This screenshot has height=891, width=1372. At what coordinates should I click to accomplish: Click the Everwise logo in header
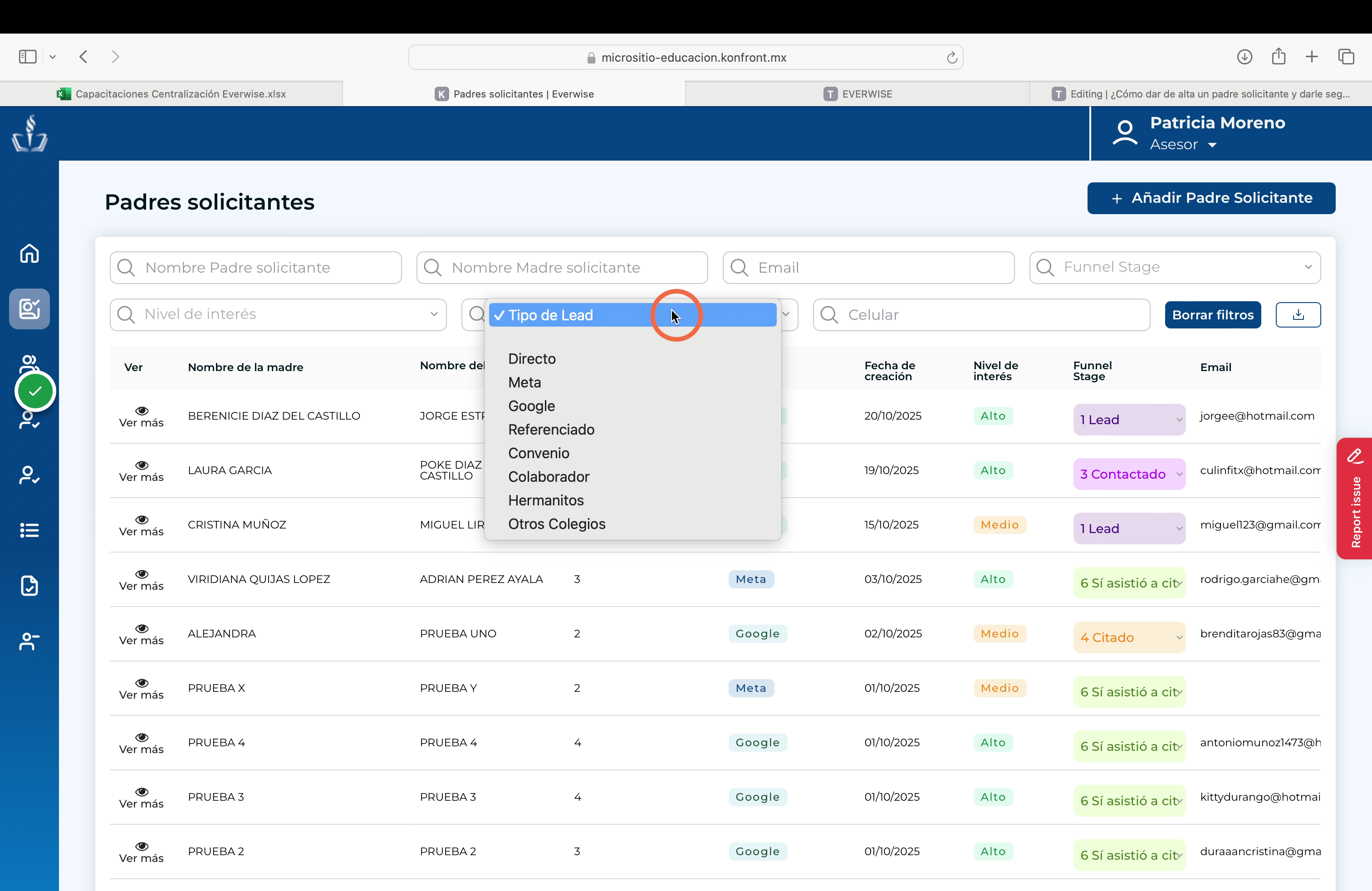pos(29,133)
